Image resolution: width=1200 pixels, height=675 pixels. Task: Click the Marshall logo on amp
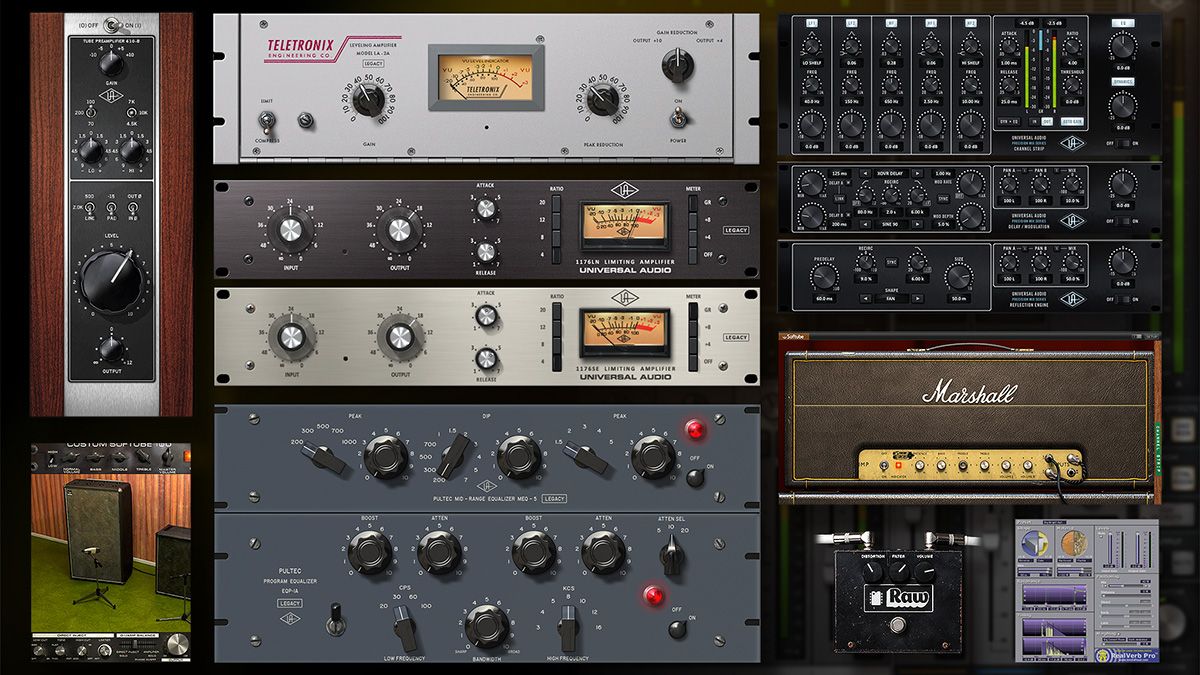969,392
